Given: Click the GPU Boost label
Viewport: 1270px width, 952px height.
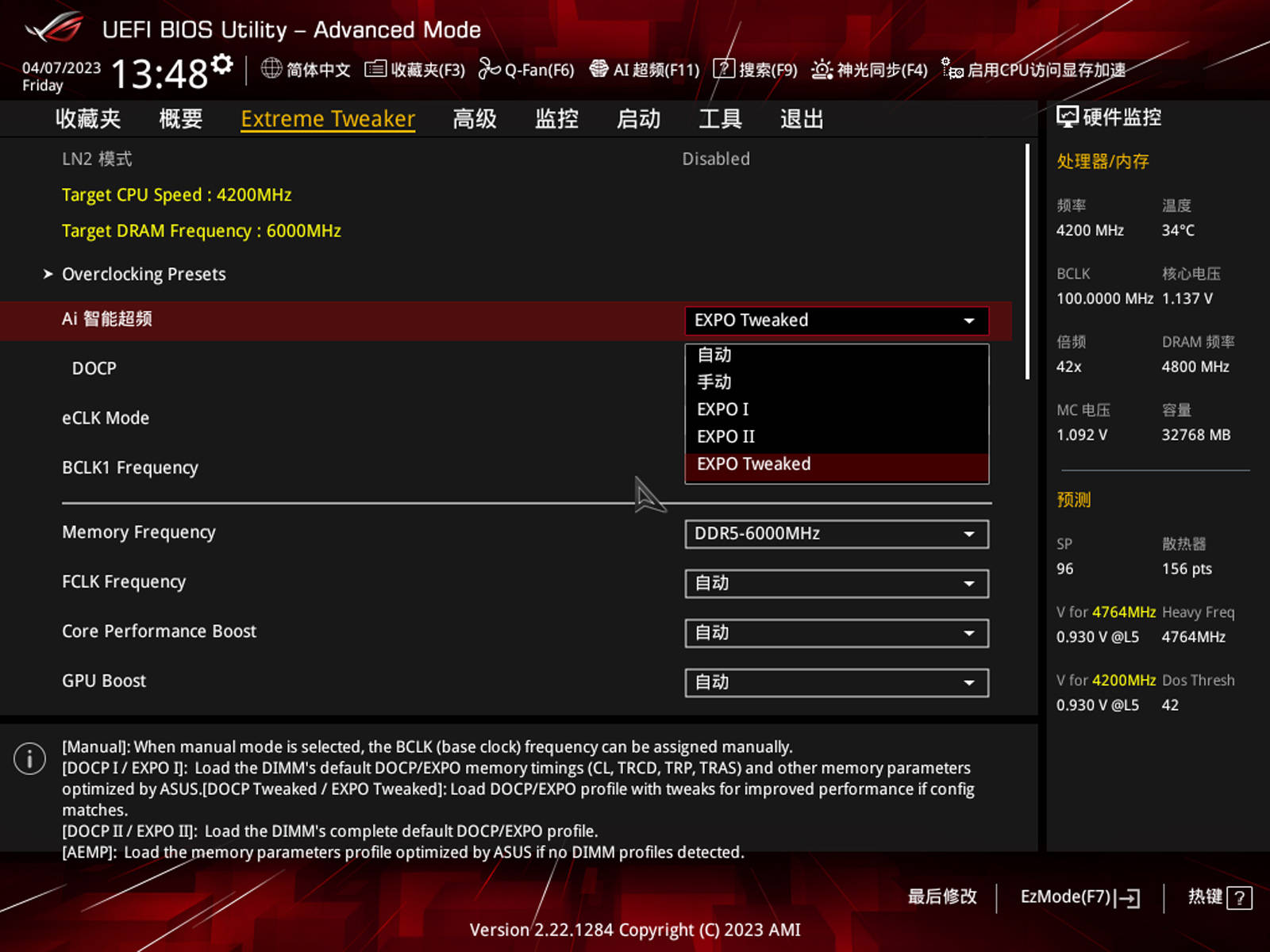Looking at the screenshot, I should [104, 681].
